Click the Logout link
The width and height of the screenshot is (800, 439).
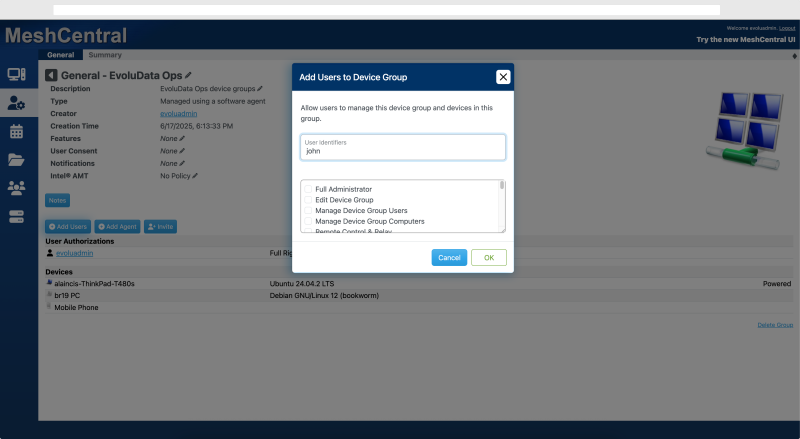pos(787,28)
